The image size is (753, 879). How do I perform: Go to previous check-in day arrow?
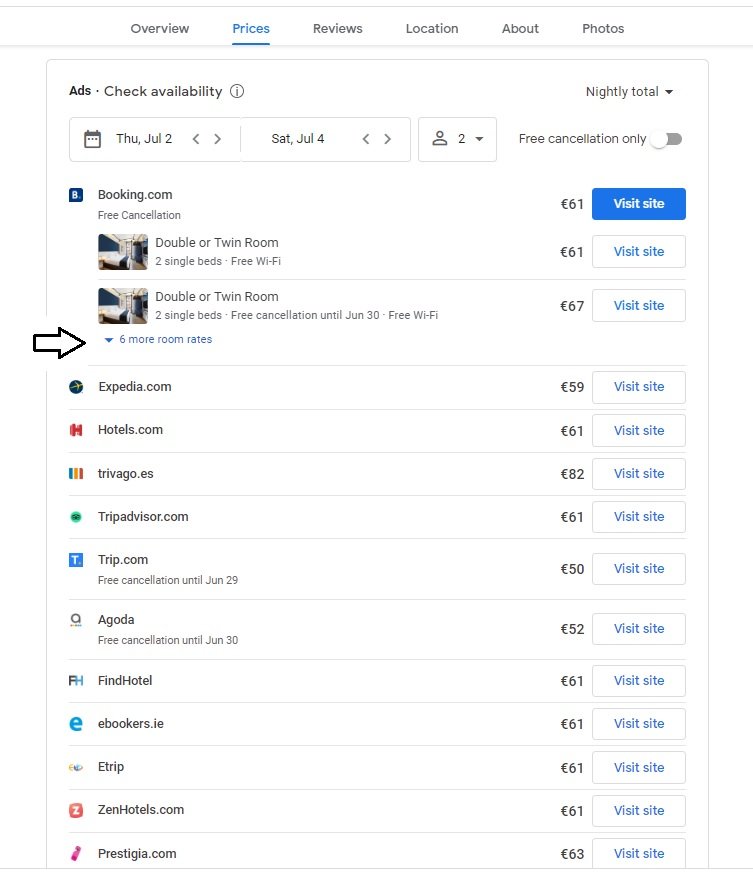[x=196, y=139]
